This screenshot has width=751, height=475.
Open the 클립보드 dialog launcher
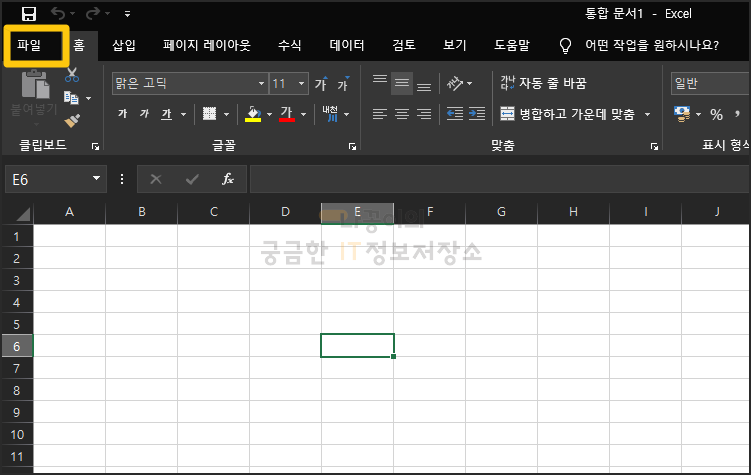95,147
